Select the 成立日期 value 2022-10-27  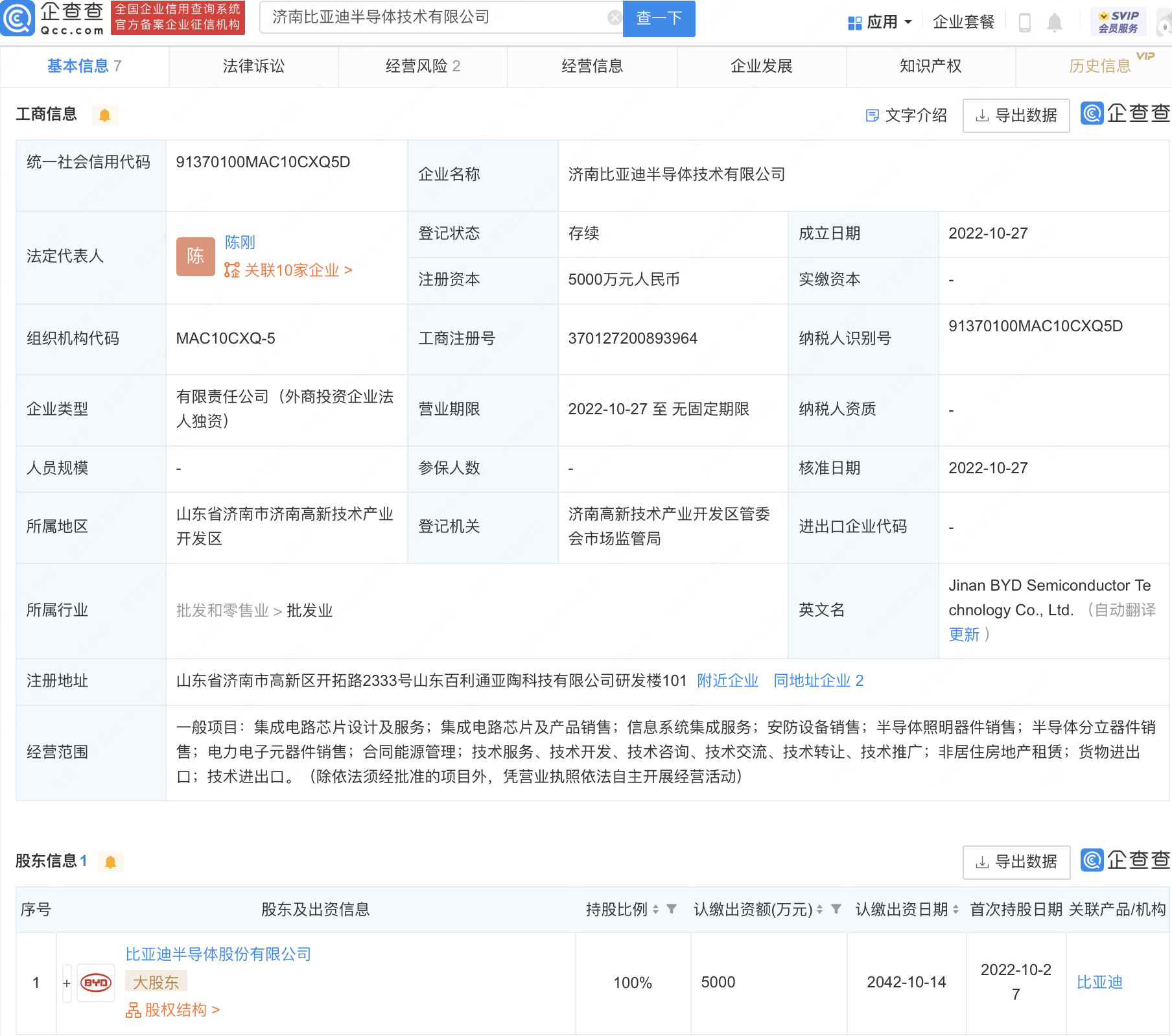988,233
